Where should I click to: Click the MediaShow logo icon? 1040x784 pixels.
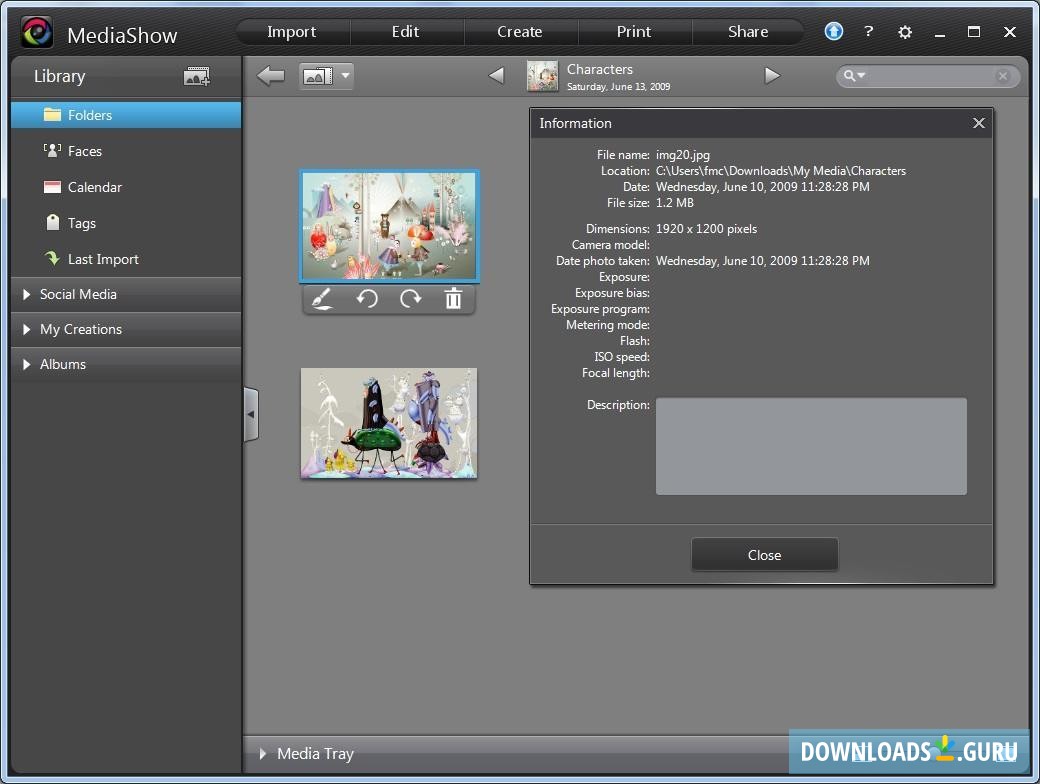[x=36, y=32]
